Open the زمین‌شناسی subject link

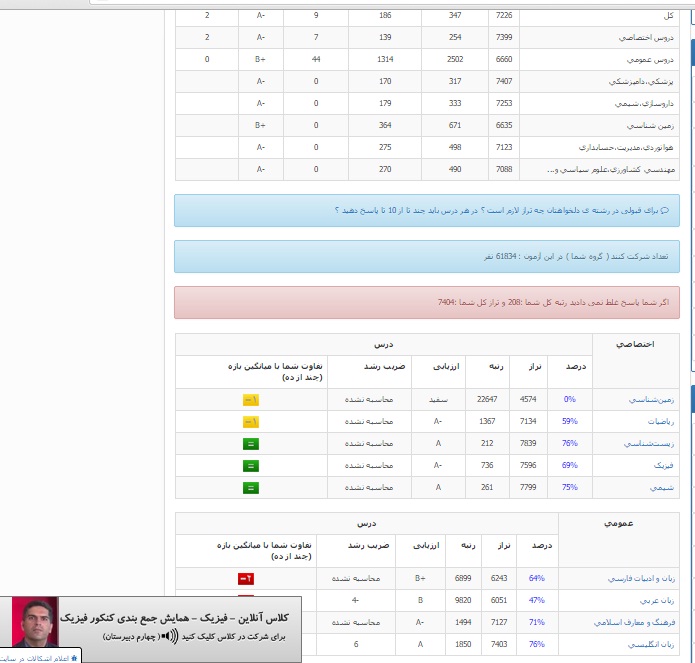tap(652, 400)
